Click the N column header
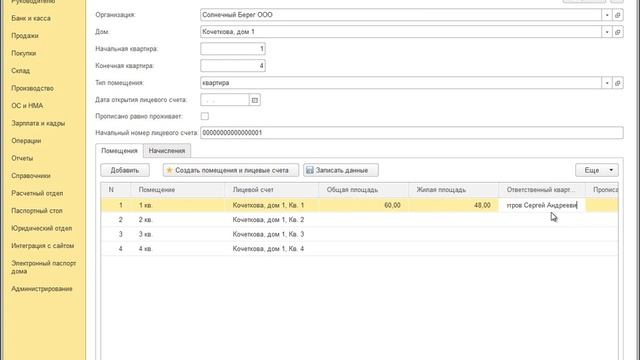640x360 pixels. coord(116,190)
